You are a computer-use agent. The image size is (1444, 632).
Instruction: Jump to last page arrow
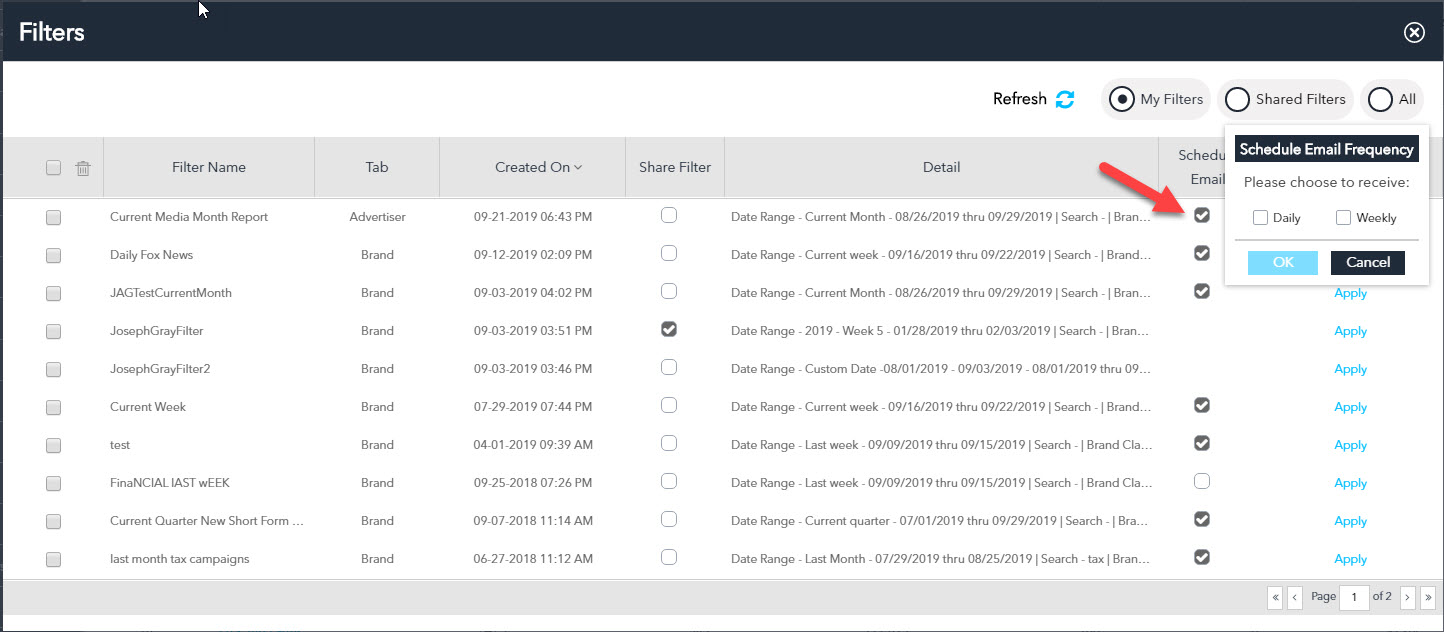1427,597
